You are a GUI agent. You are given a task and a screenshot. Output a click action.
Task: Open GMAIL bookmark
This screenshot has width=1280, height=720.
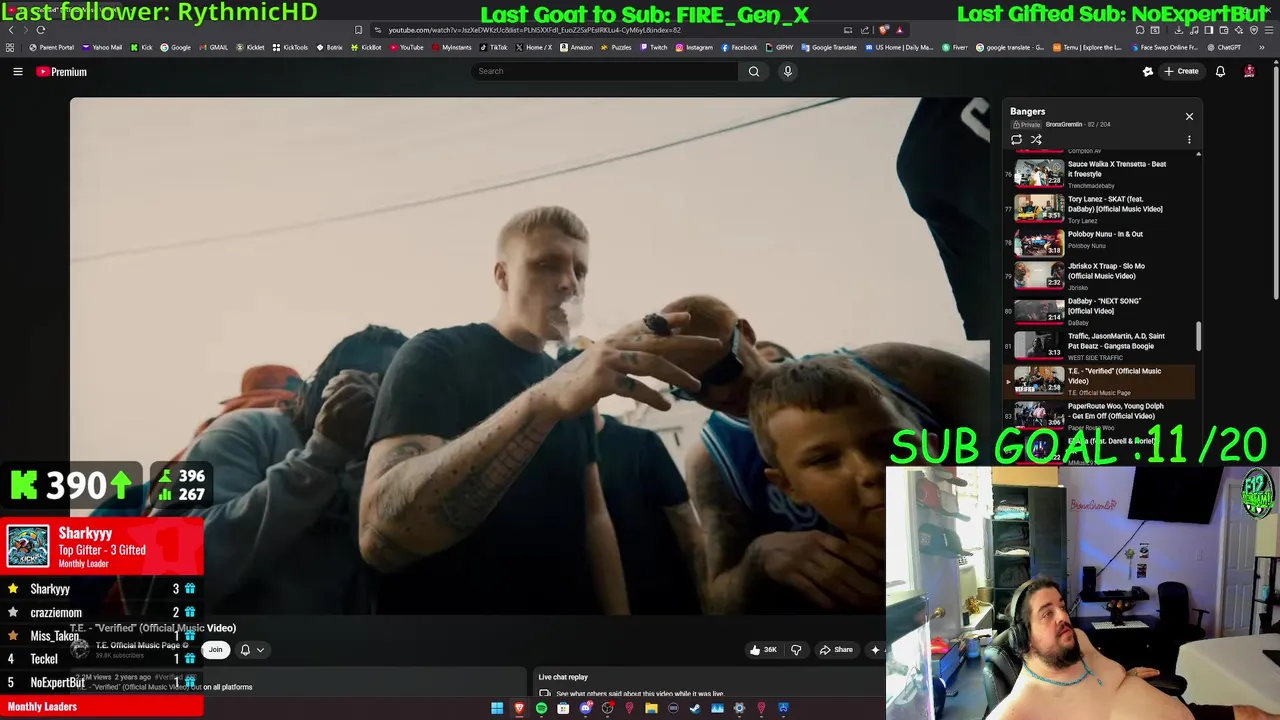[213, 47]
